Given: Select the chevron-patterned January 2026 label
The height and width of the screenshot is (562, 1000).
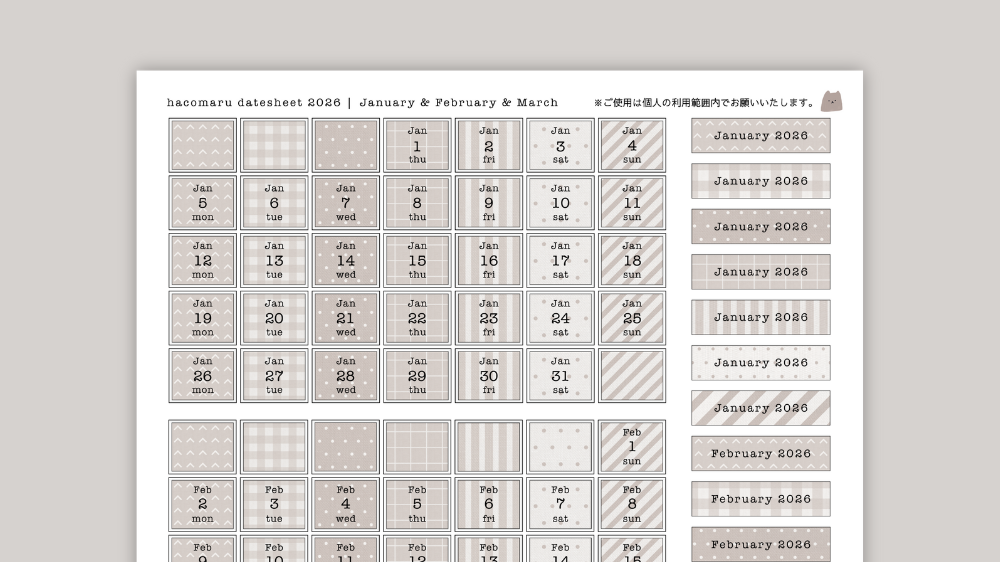Looking at the screenshot, I should click(x=760, y=136).
